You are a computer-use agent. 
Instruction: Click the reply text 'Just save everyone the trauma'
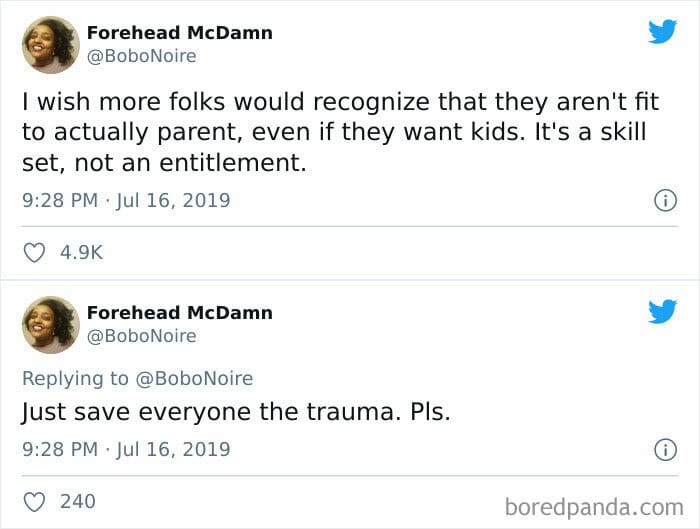[x=208, y=412]
